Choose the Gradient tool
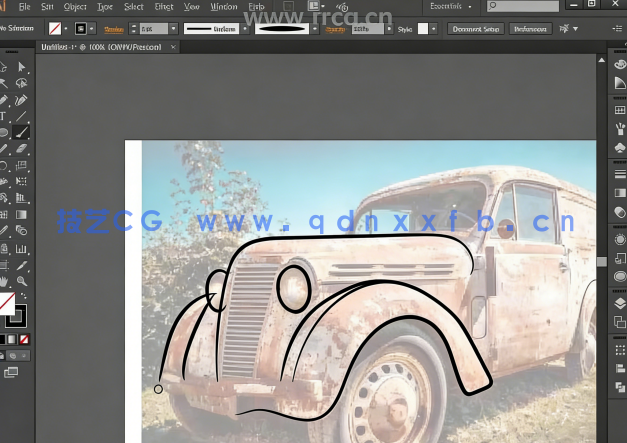This screenshot has height=443, width=627. 21,215
